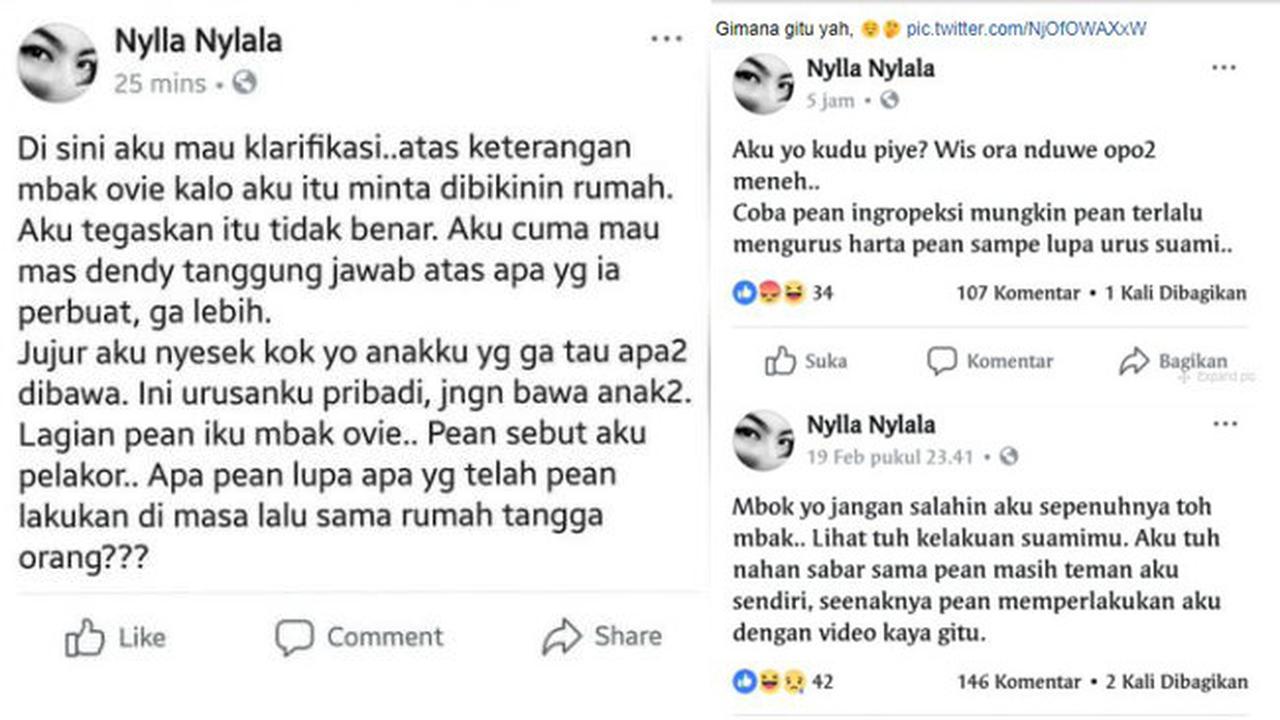The width and height of the screenshot is (1280, 720).
Task: Click Nylla Nylala profile picture on left post
Action: point(58,62)
